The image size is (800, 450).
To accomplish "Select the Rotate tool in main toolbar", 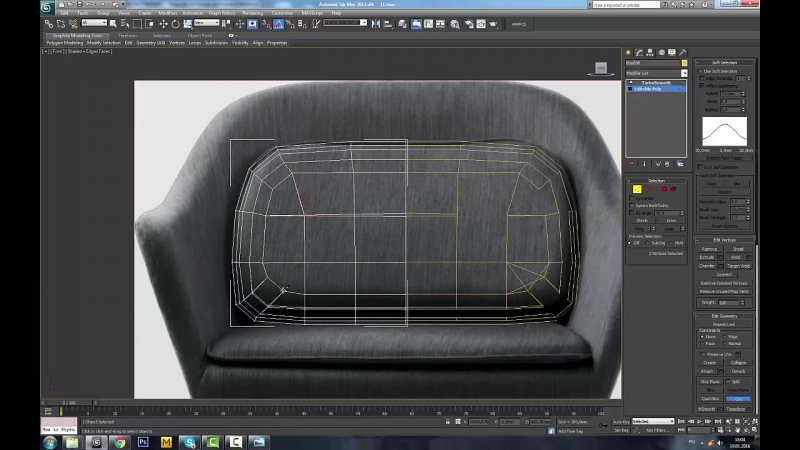I will pyautogui.click(x=176, y=24).
